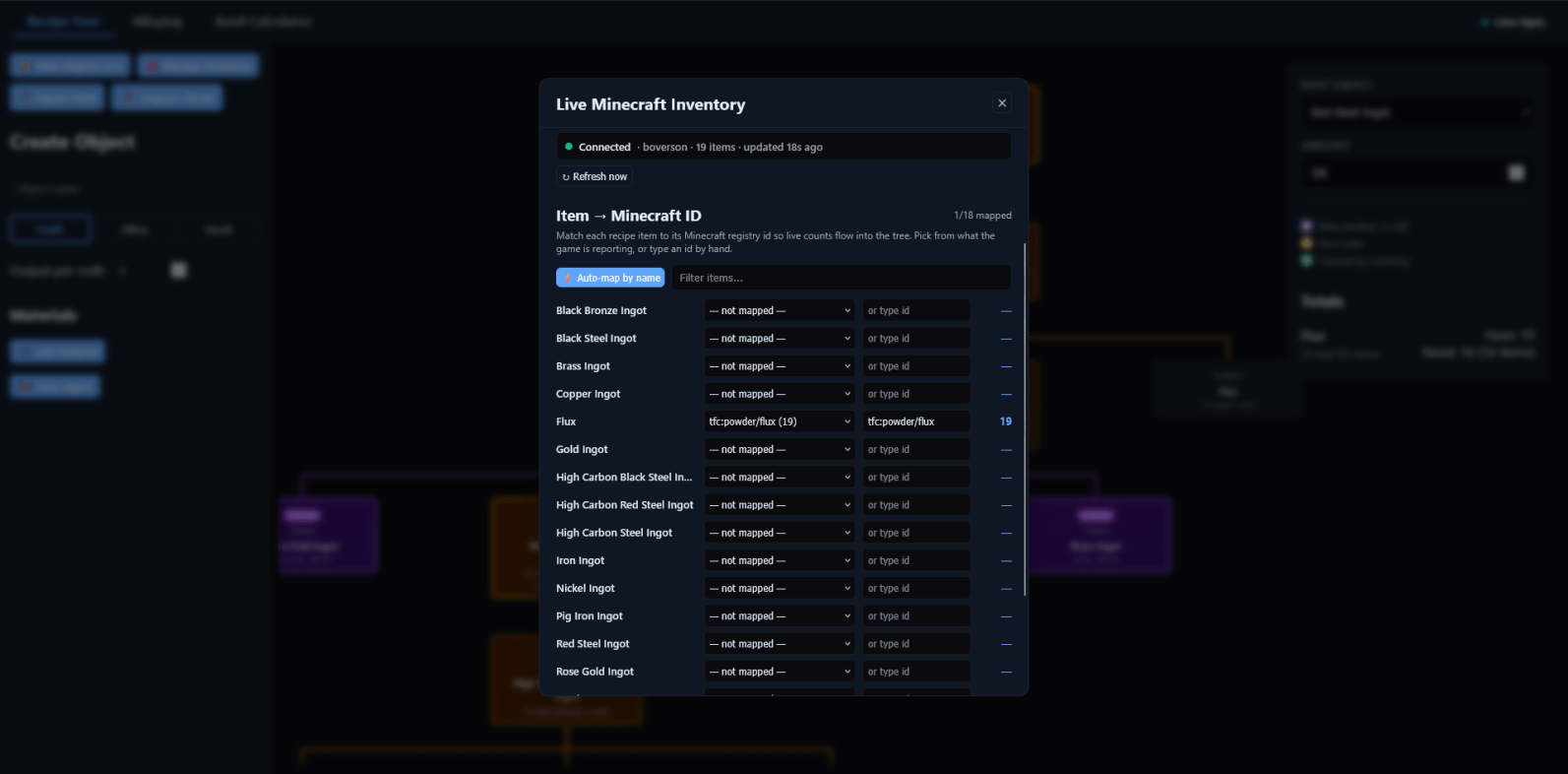This screenshot has width=1568, height=774.
Task: Click the "Nickel Ingot" item label
Action: [x=586, y=588]
